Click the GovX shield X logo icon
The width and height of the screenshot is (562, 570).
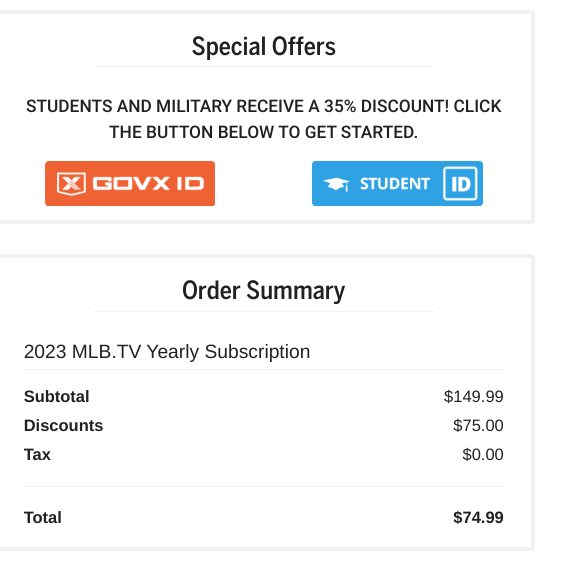pos(71,184)
